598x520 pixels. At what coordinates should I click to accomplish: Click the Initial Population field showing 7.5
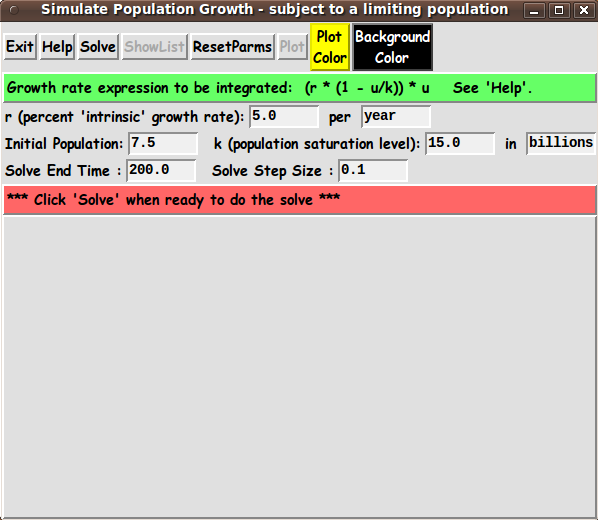[x=163, y=143]
